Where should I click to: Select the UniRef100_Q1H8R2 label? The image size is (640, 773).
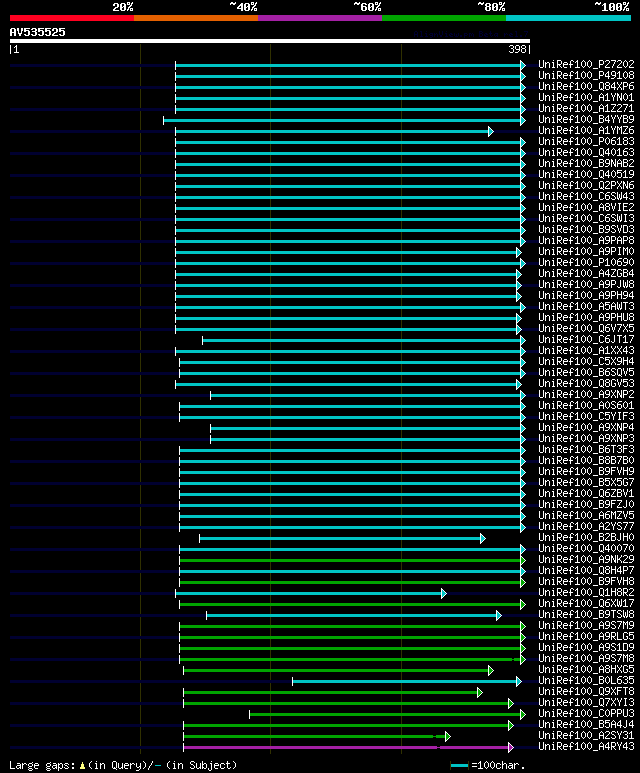(586, 593)
